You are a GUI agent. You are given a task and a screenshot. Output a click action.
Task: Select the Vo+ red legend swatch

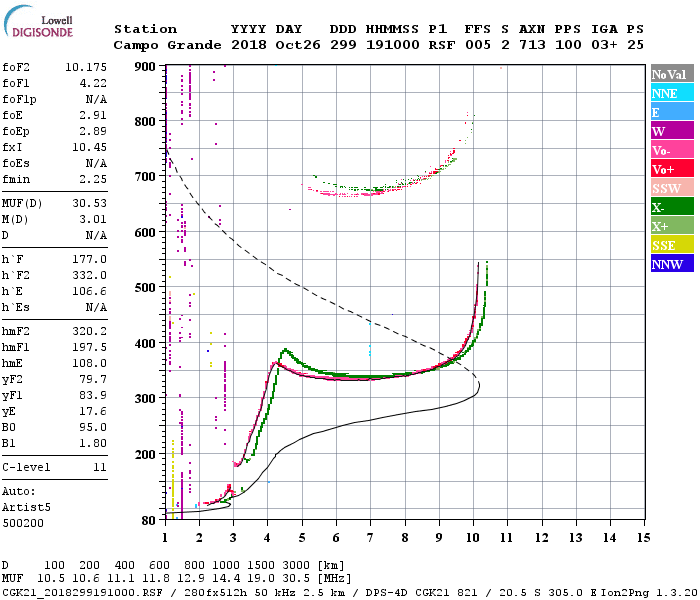(672, 169)
